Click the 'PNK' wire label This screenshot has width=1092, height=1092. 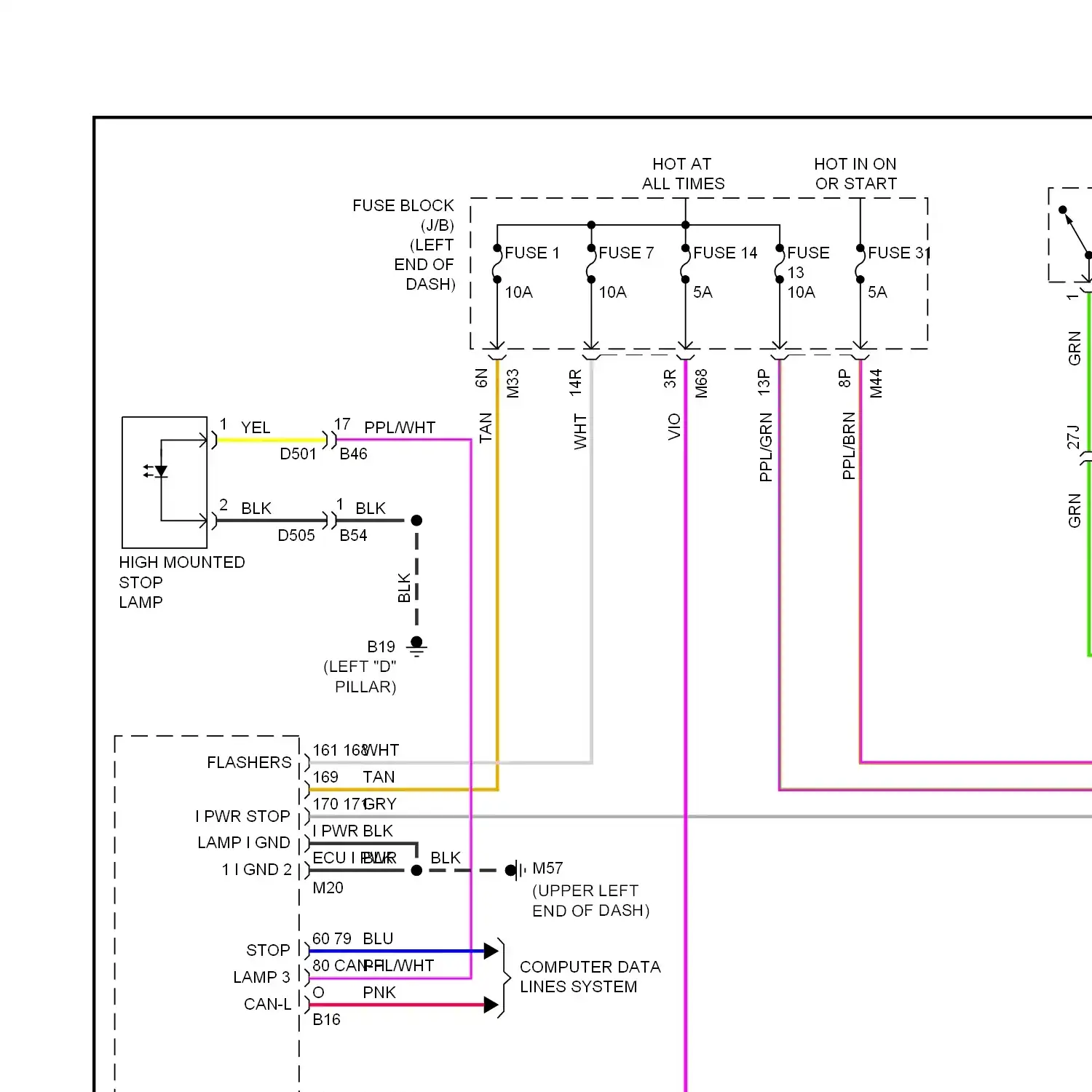click(x=379, y=992)
